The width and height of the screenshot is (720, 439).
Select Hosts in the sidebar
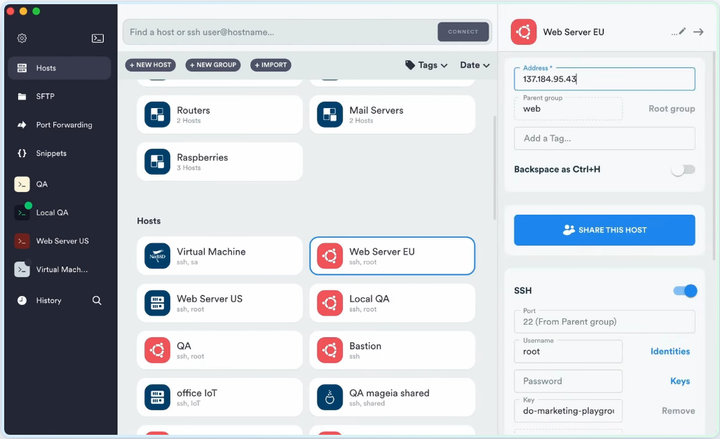[x=59, y=68]
